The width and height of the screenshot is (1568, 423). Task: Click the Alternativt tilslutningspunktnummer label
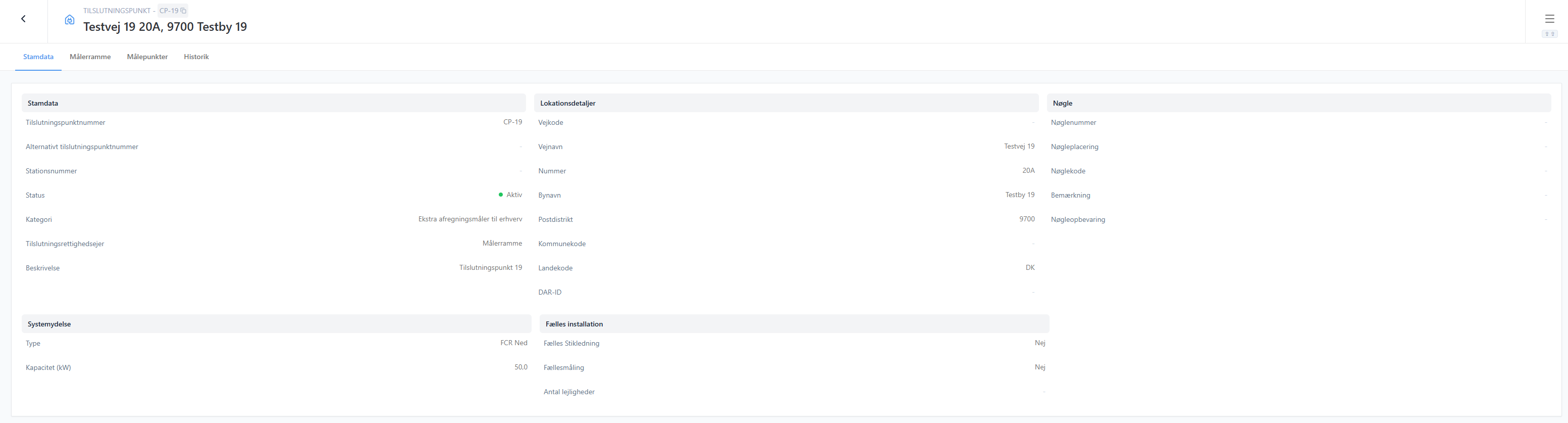[x=82, y=147]
